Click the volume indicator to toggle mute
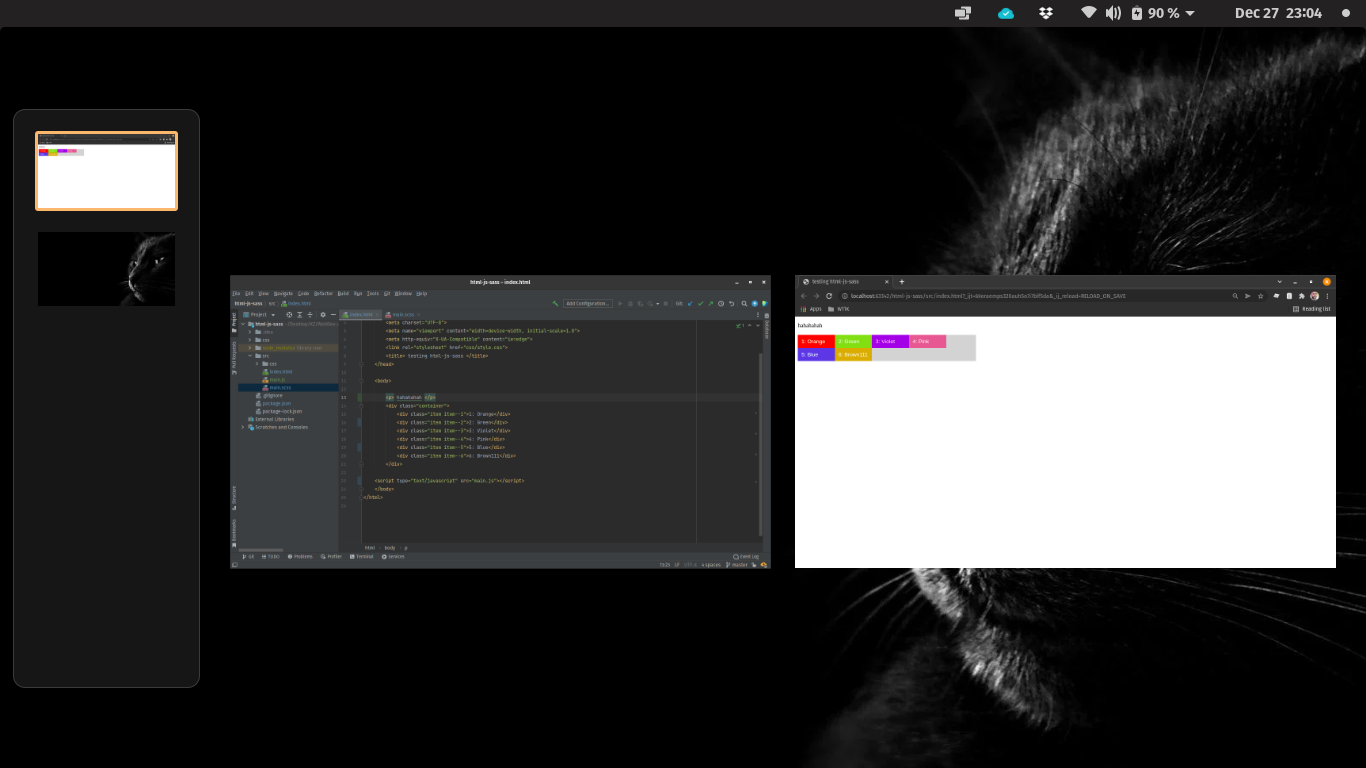Viewport: 1366px width, 768px height. 1112,13
